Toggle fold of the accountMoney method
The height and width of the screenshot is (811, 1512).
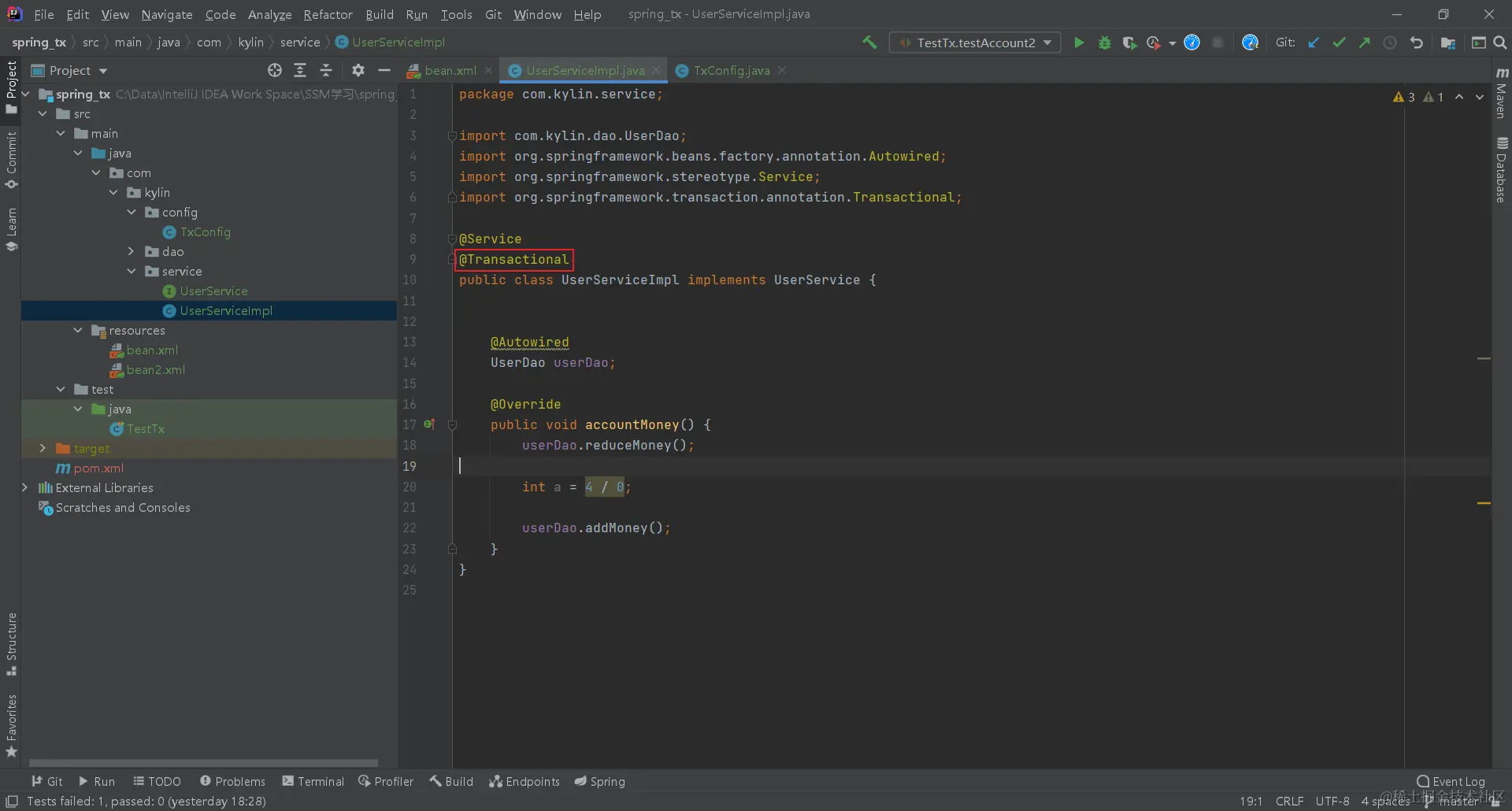click(452, 425)
